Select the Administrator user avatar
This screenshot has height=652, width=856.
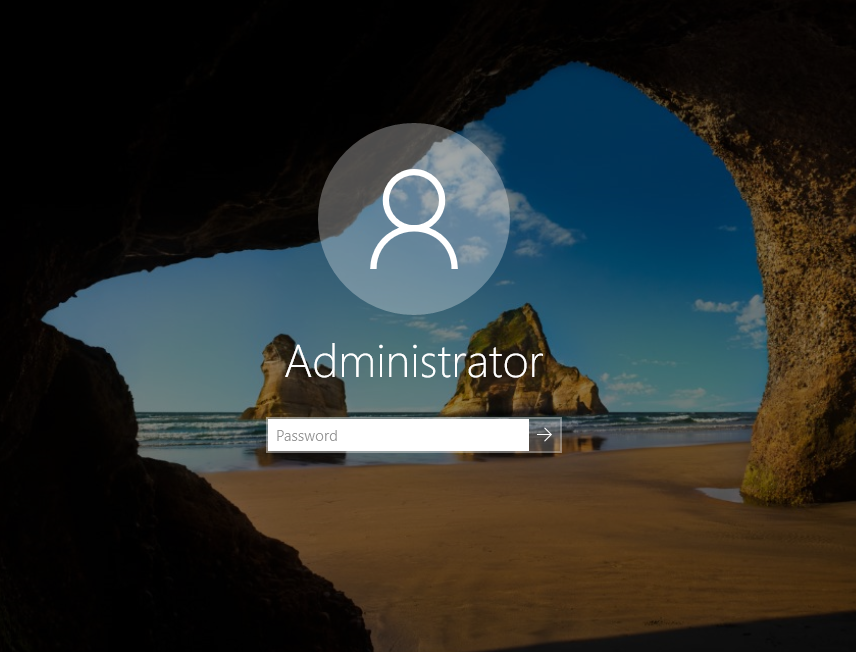[x=414, y=219]
